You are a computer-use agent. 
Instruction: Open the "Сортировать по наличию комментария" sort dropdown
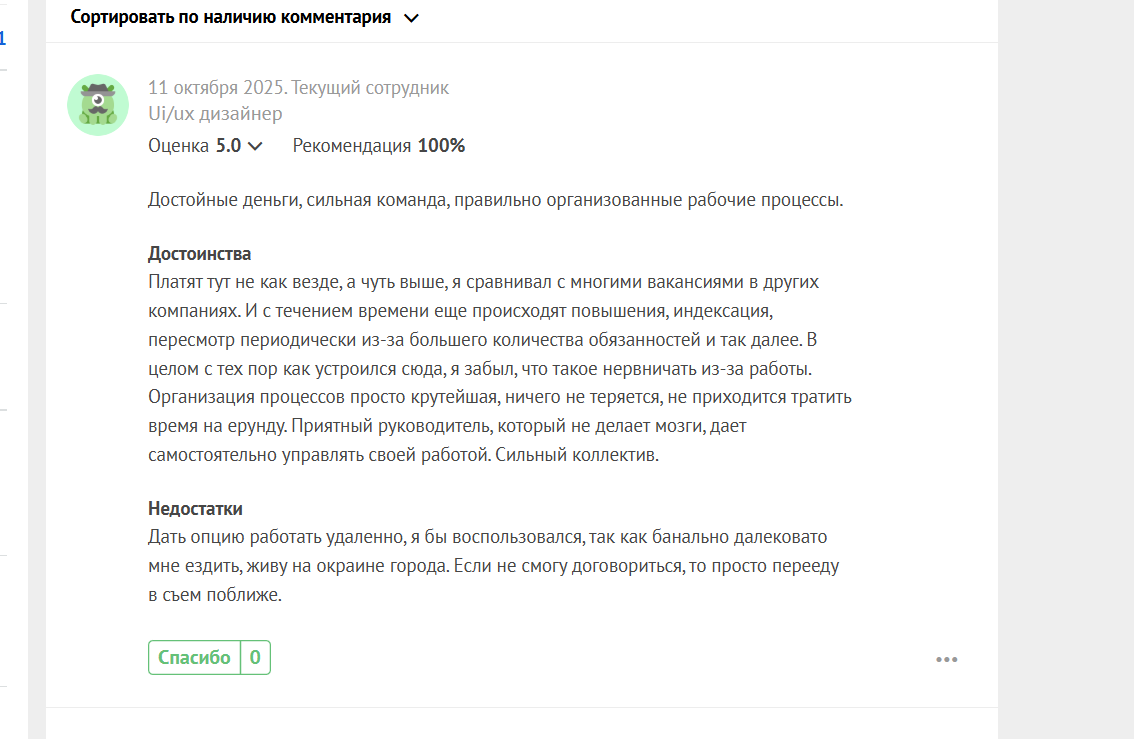231,18
